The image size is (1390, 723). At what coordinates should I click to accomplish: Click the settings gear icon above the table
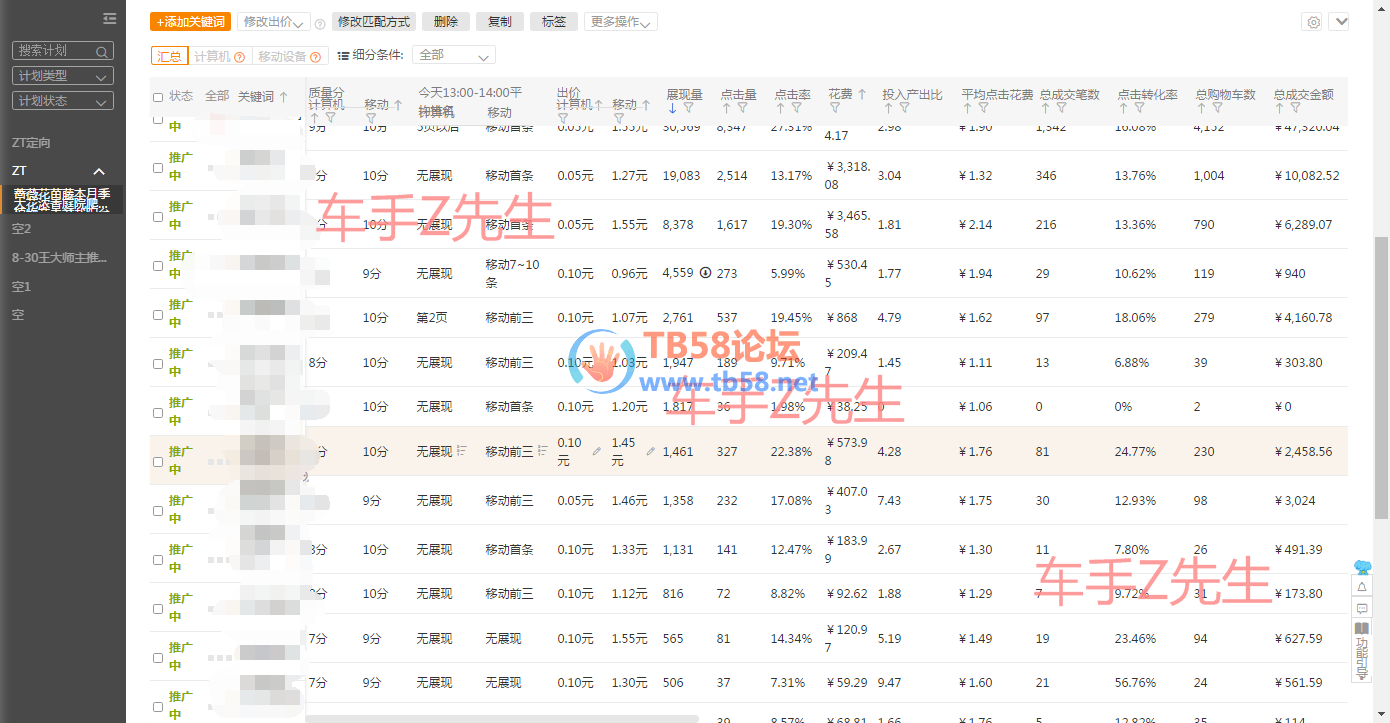(1314, 22)
